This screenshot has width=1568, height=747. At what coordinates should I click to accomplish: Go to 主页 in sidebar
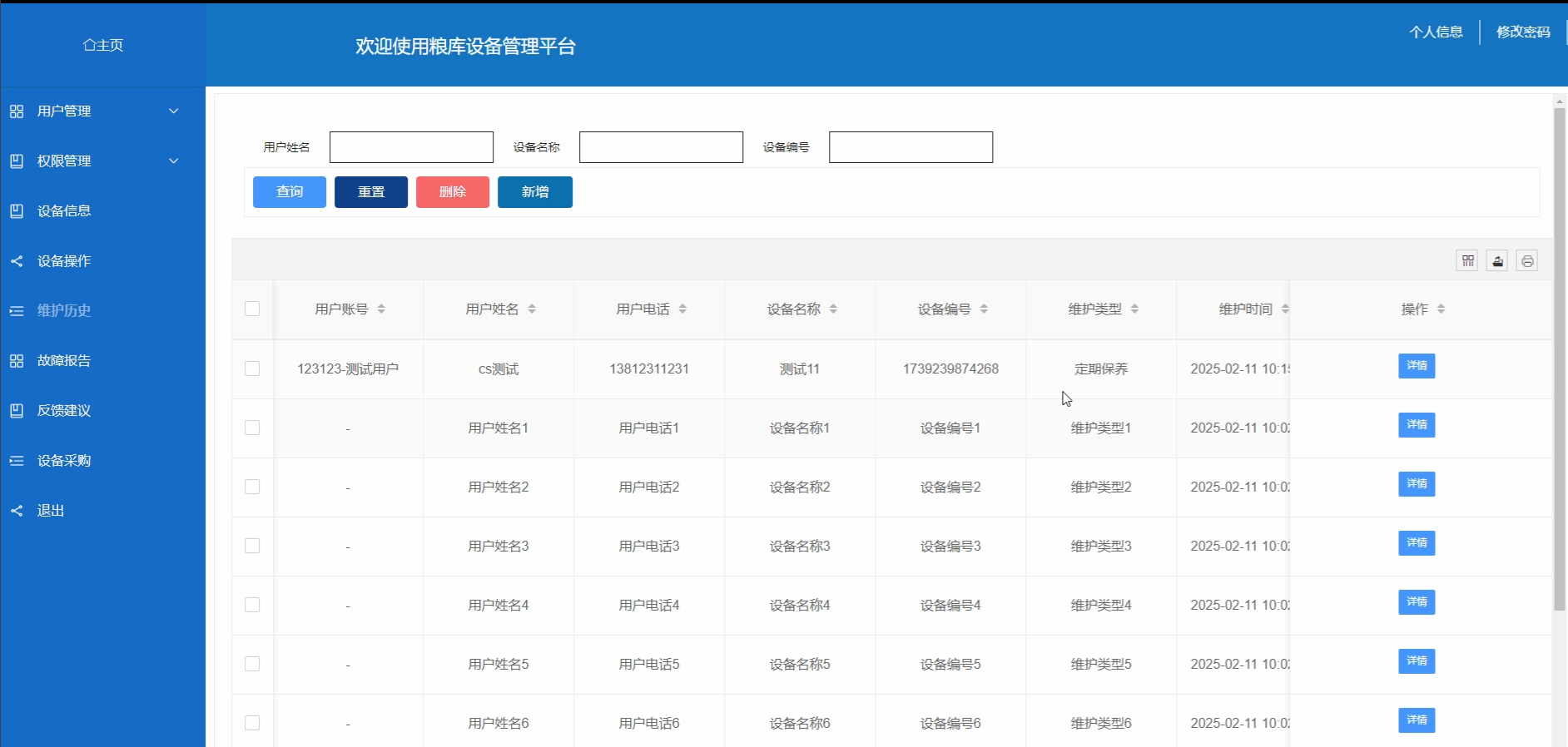pos(103,45)
